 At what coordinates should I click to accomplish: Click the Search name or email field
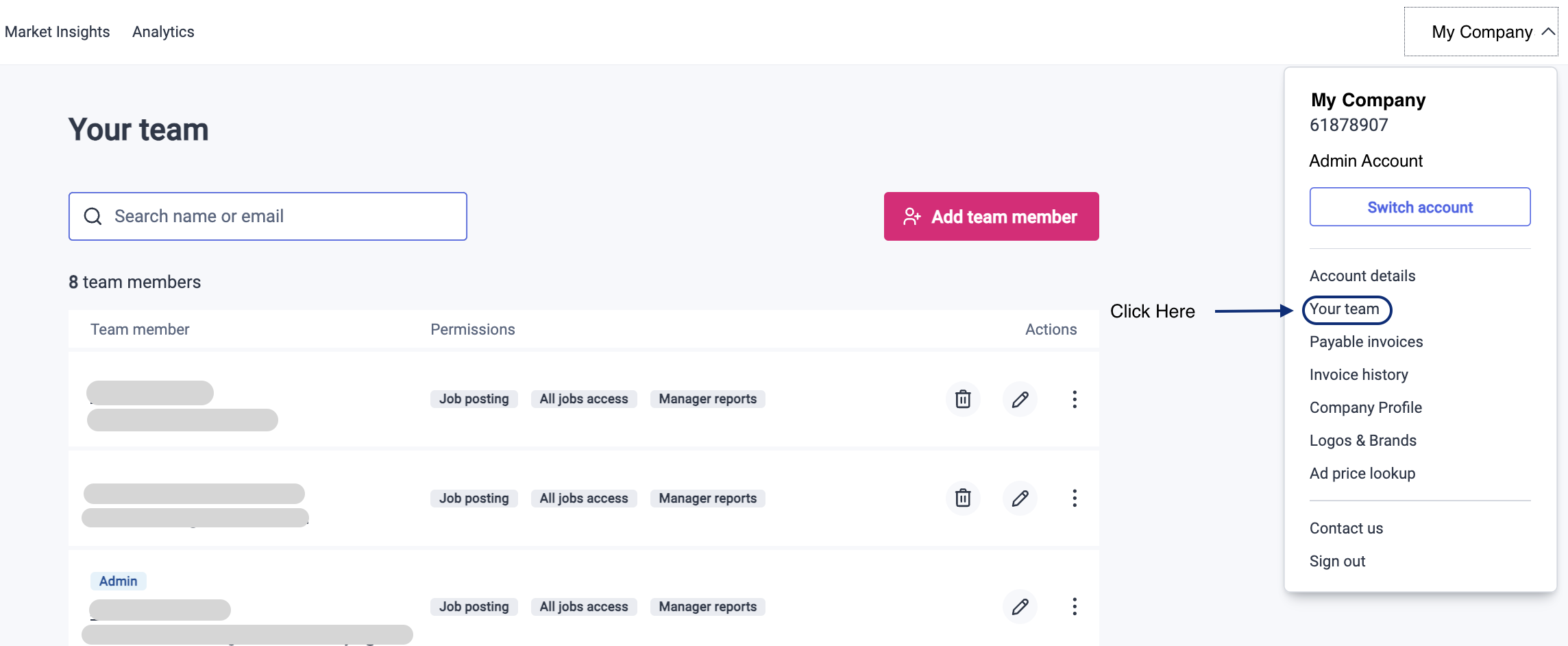[267, 216]
